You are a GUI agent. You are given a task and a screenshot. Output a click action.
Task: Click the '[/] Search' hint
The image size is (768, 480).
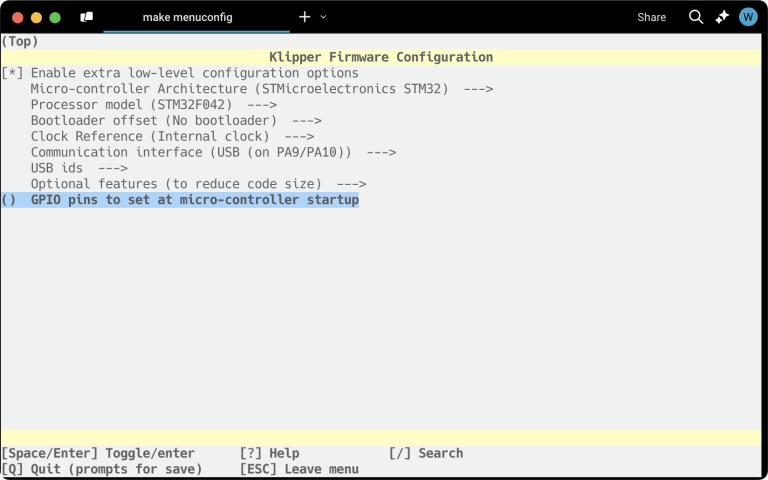(x=426, y=453)
